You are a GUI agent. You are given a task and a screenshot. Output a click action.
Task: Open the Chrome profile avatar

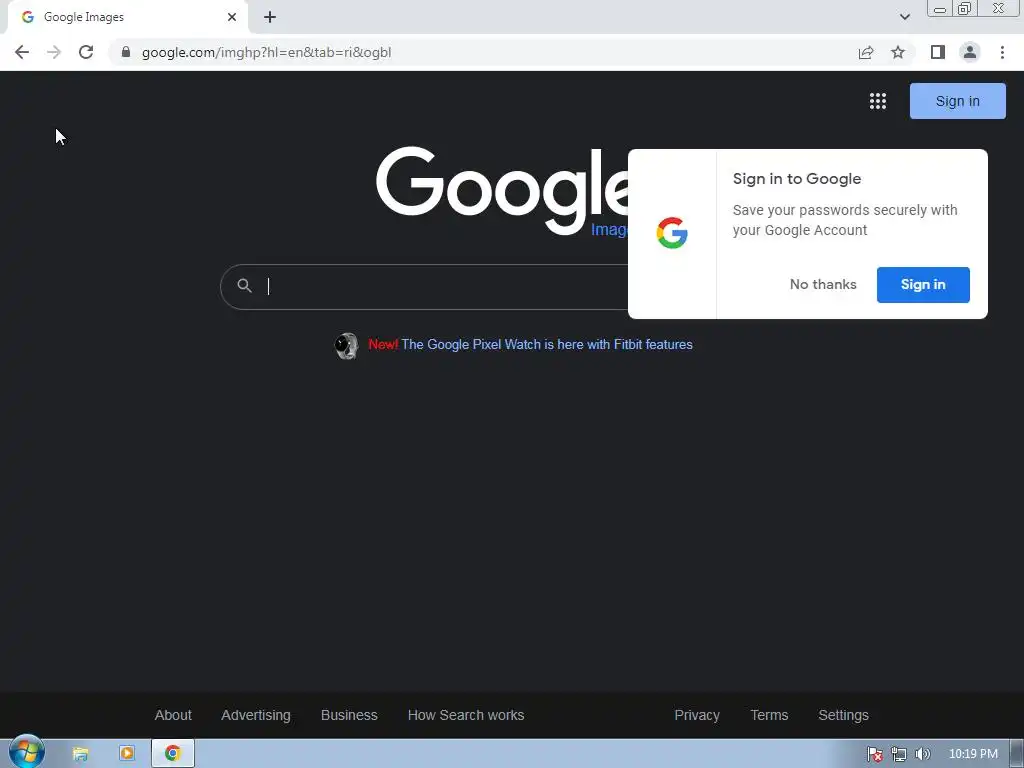tap(970, 52)
